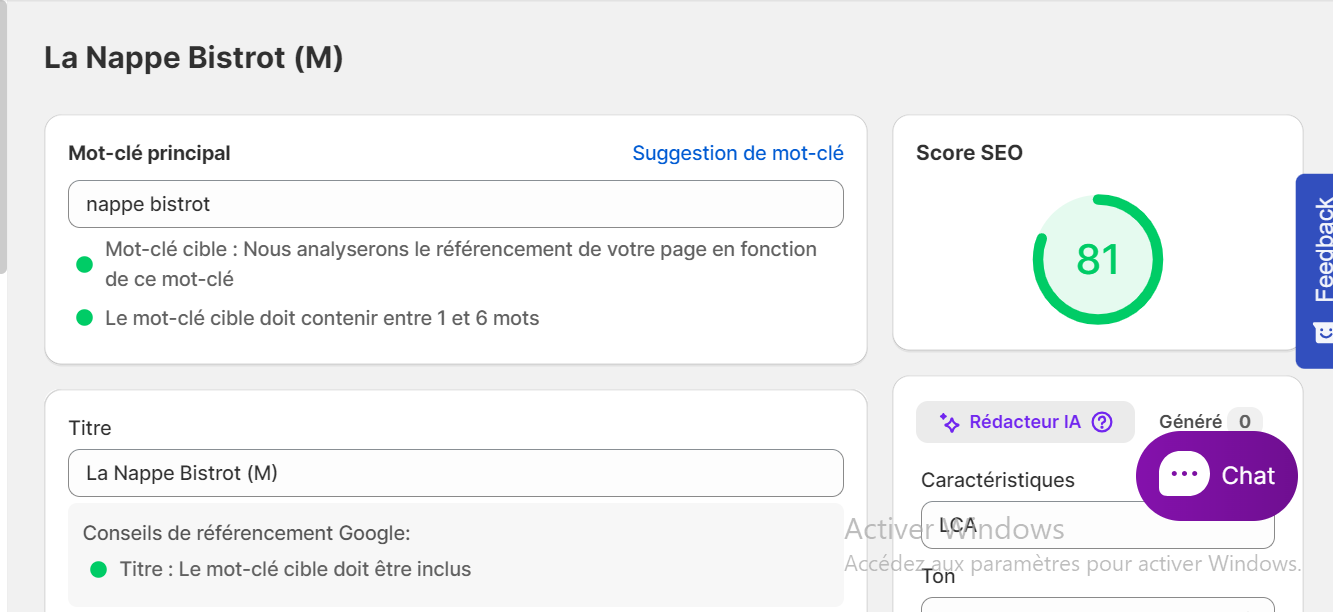Click the chat bubble icon
The width and height of the screenshot is (1333, 612).
tap(1184, 475)
